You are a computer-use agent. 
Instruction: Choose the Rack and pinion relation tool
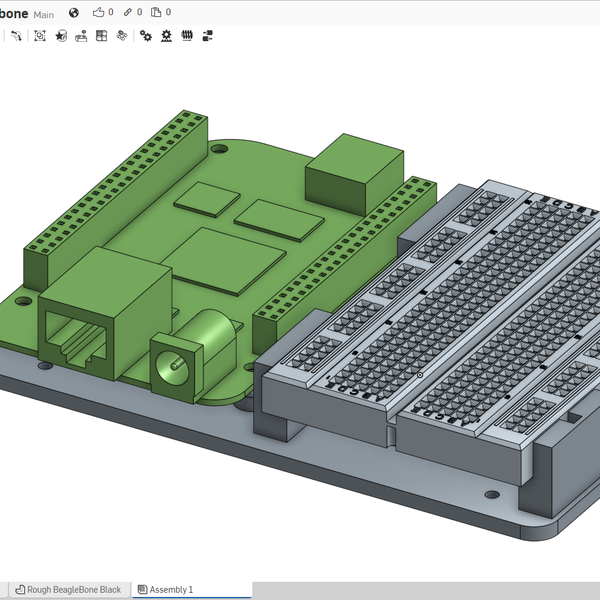[x=166, y=36]
